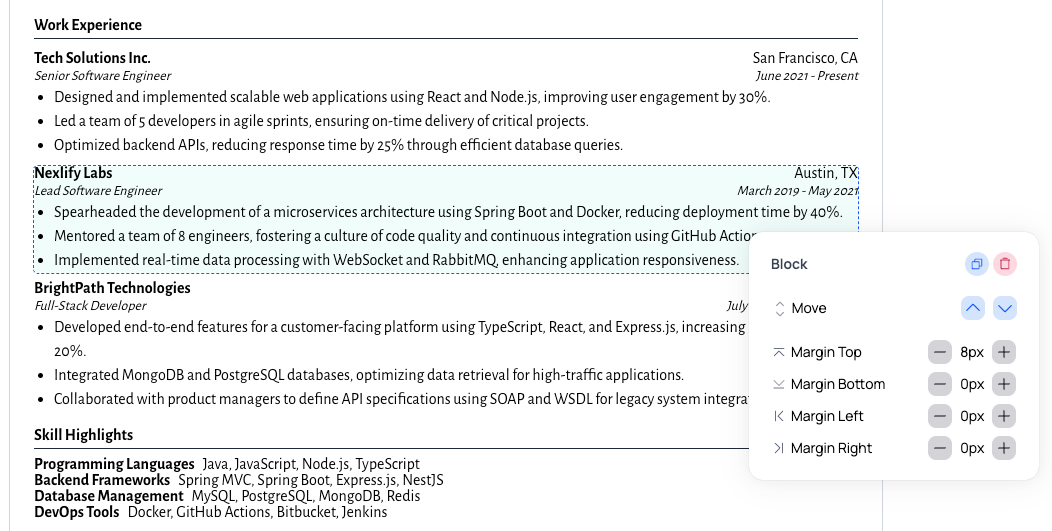
Task: Click the MySQL, PostgreSQL, MongoDB, Redis list
Action: [x=306, y=496]
